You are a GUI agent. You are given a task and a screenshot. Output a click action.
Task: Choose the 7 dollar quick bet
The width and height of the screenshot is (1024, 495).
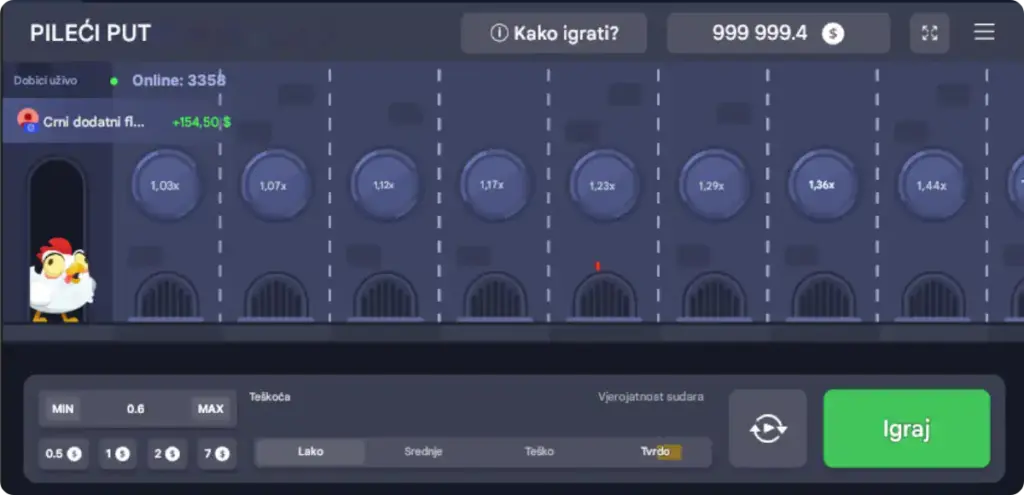coord(217,454)
